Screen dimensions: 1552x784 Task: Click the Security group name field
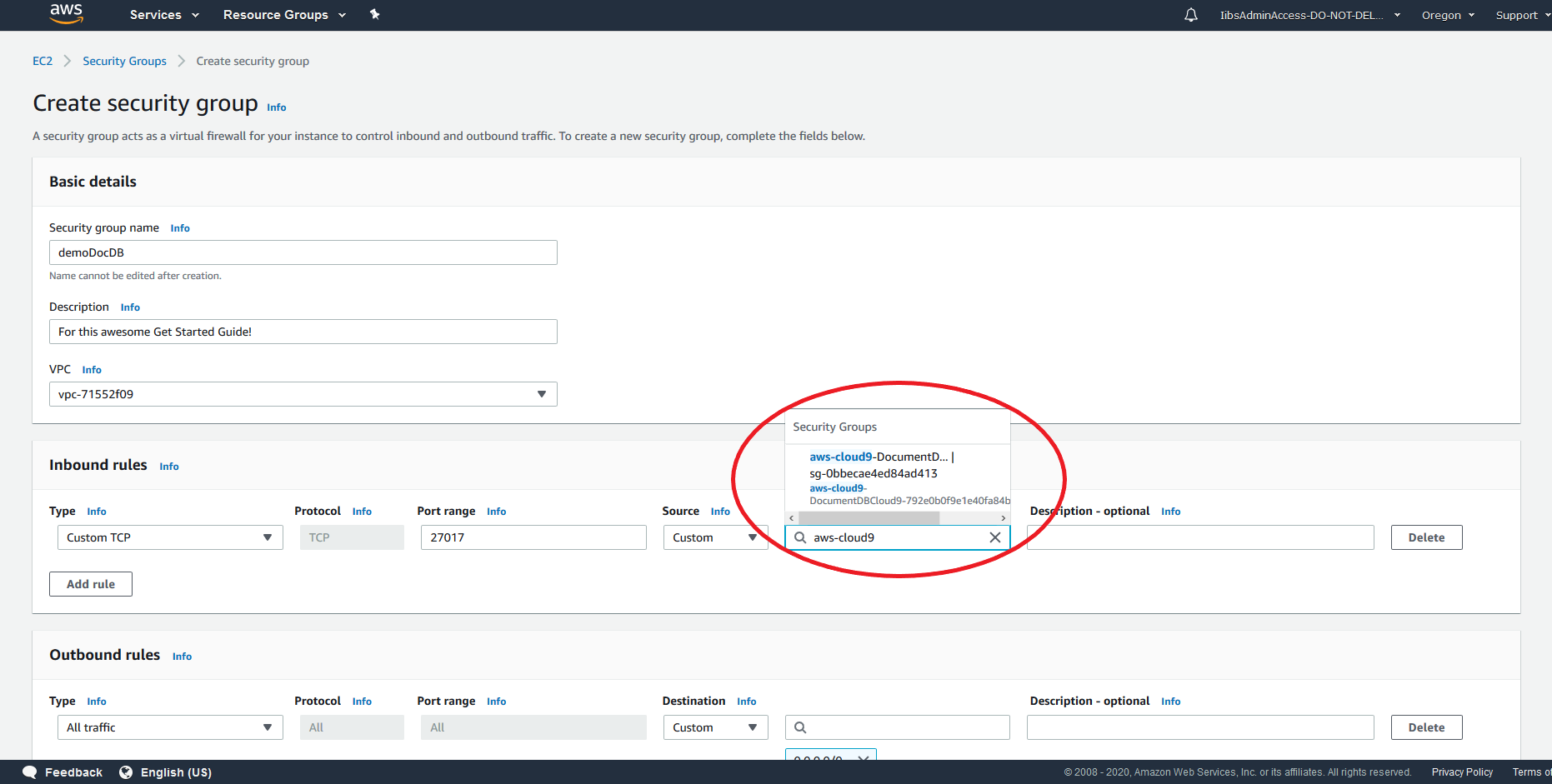point(303,252)
